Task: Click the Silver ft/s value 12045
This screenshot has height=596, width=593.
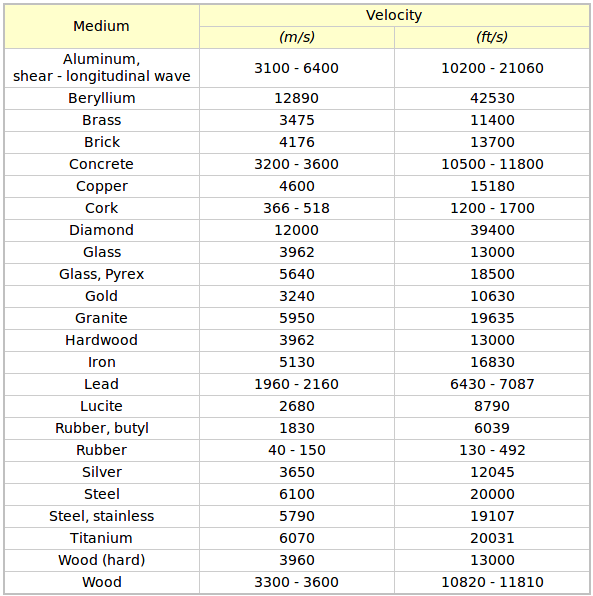Action: tap(492, 472)
